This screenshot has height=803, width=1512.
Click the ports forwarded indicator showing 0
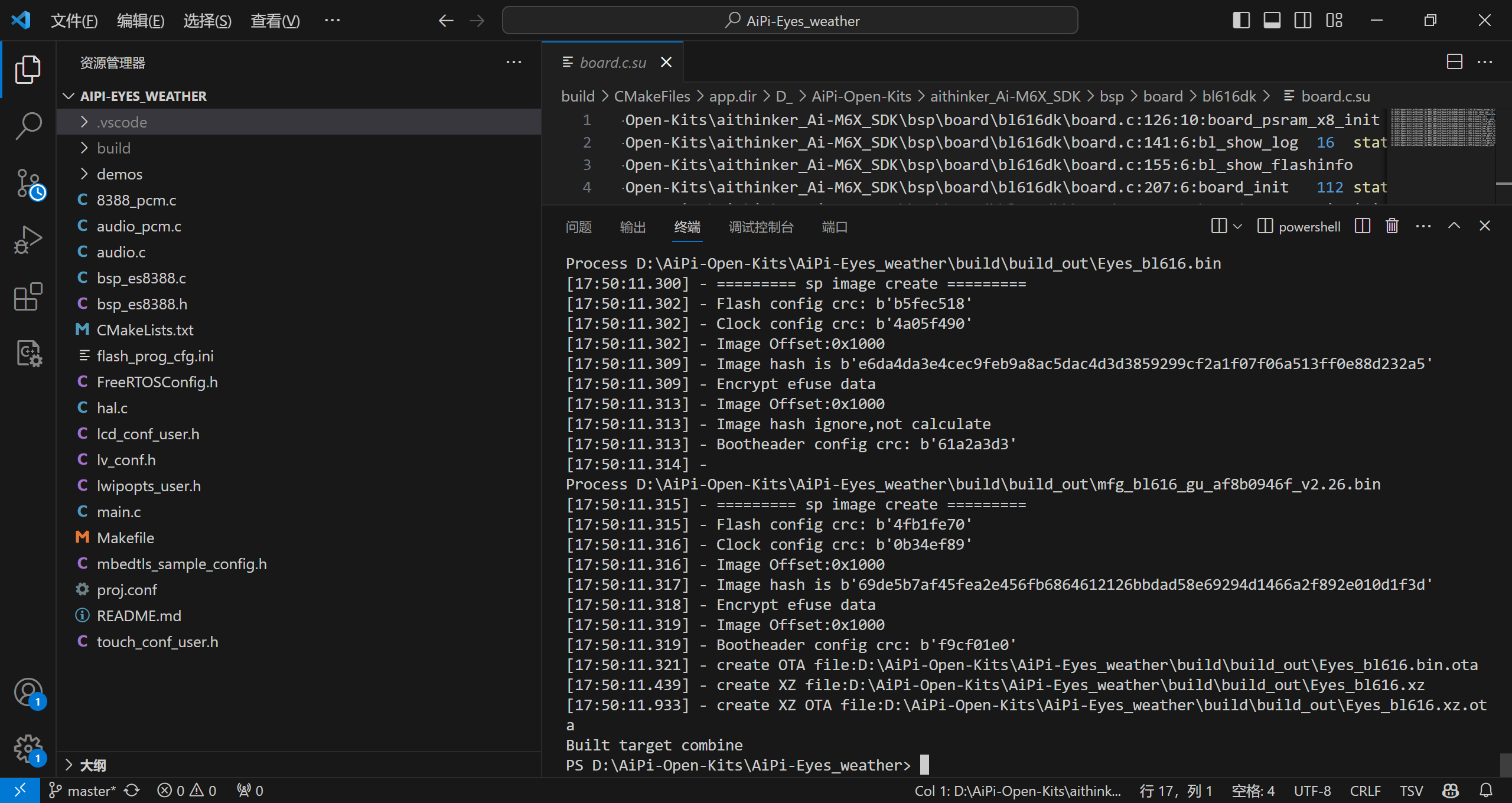tap(250, 790)
